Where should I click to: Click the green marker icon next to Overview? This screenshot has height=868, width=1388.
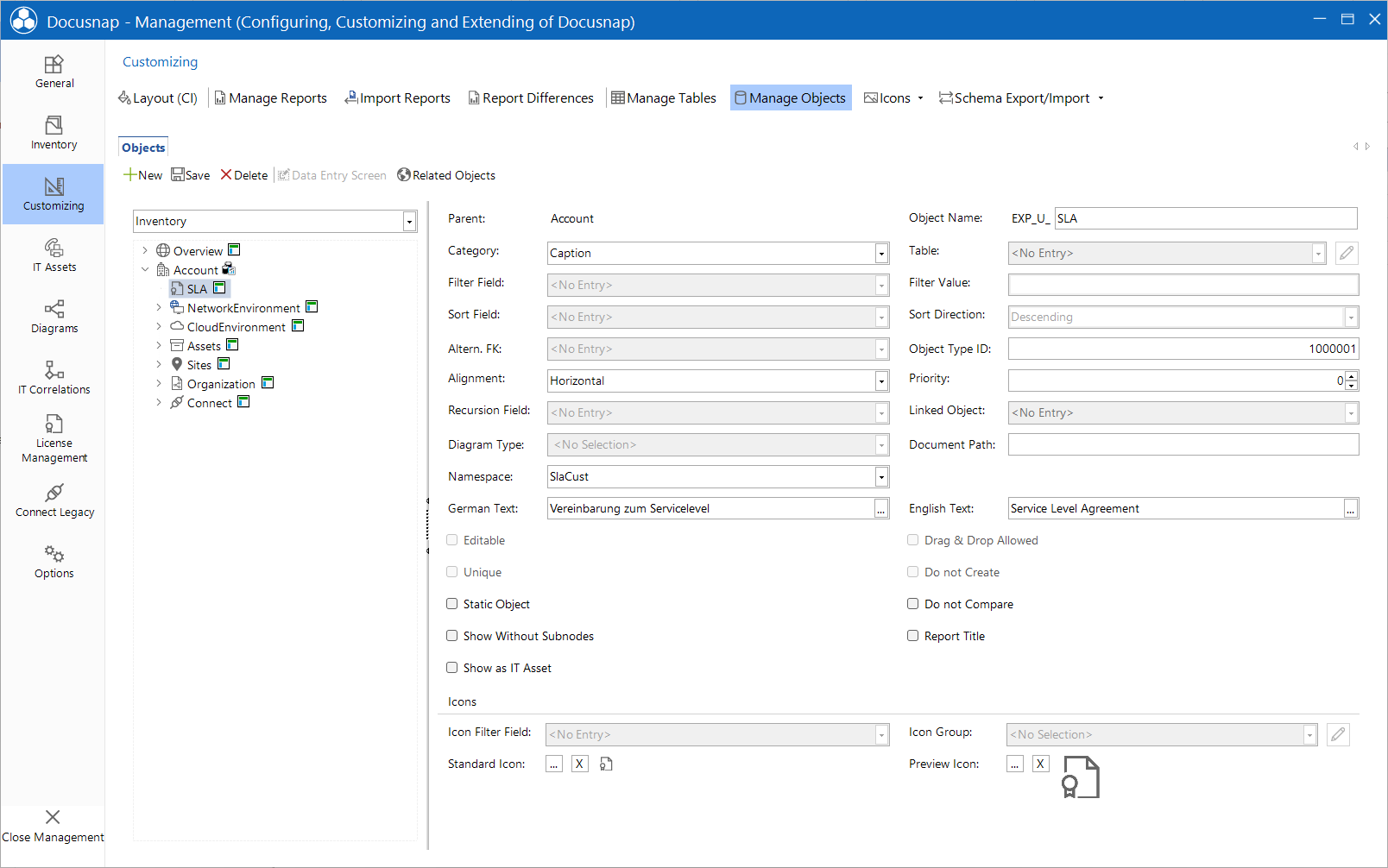[234, 250]
